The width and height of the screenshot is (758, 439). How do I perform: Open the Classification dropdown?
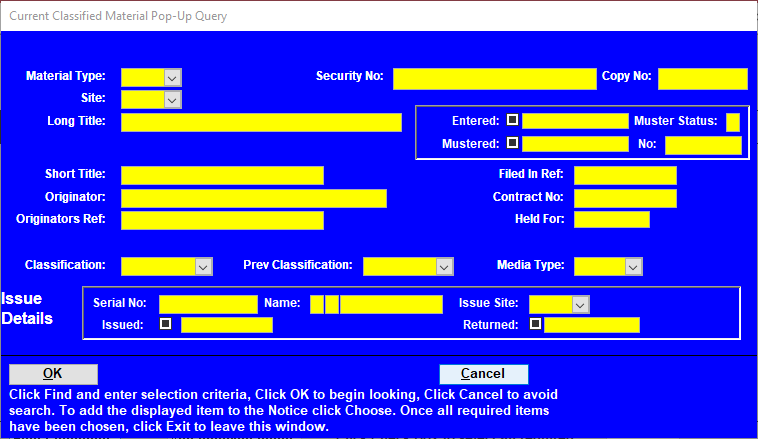coord(204,266)
